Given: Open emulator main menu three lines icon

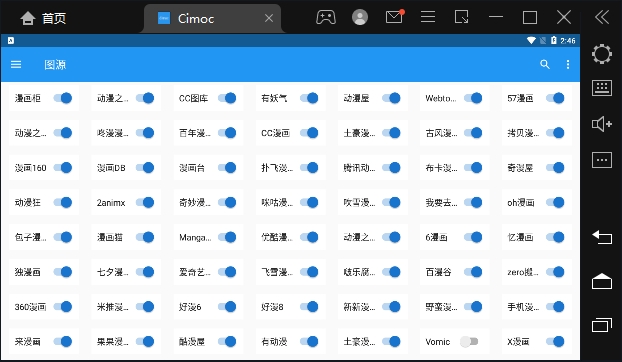Looking at the screenshot, I should pos(428,17).
